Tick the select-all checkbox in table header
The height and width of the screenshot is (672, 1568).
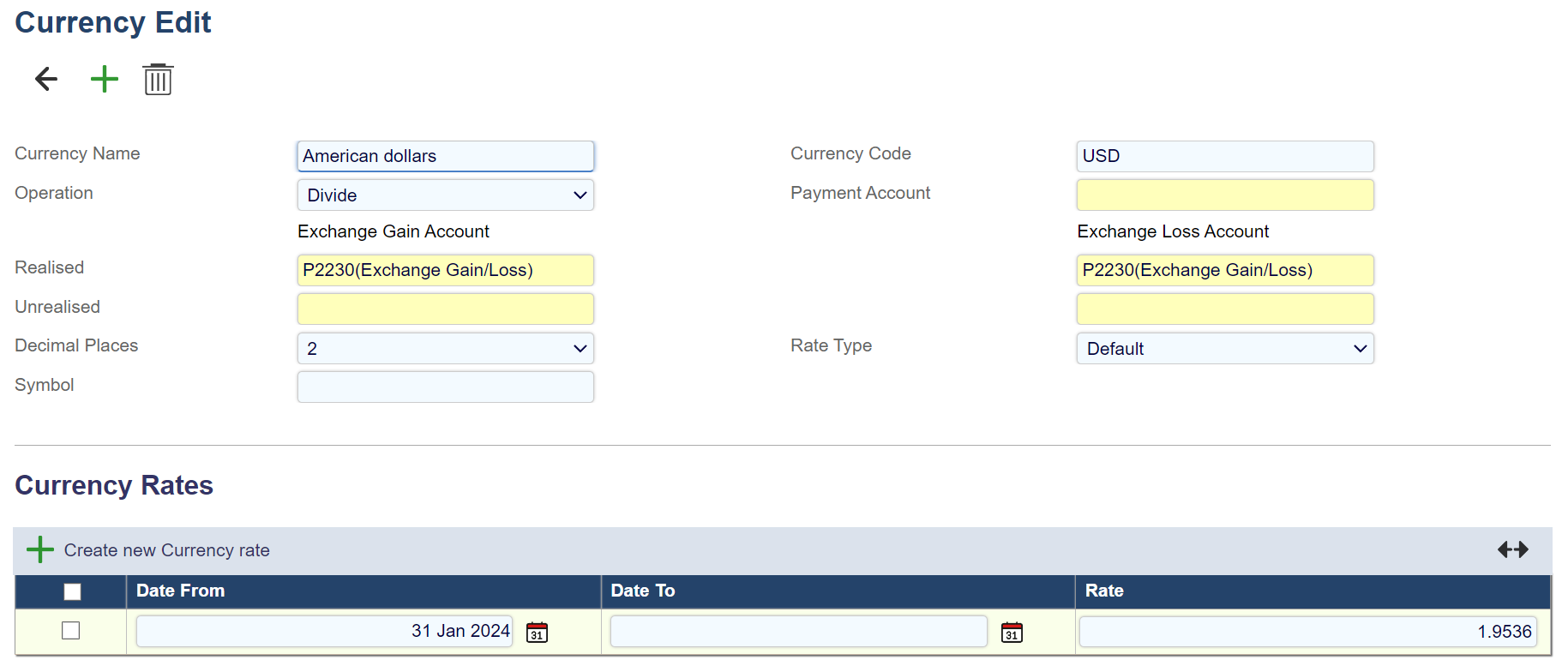pos(72,591)
